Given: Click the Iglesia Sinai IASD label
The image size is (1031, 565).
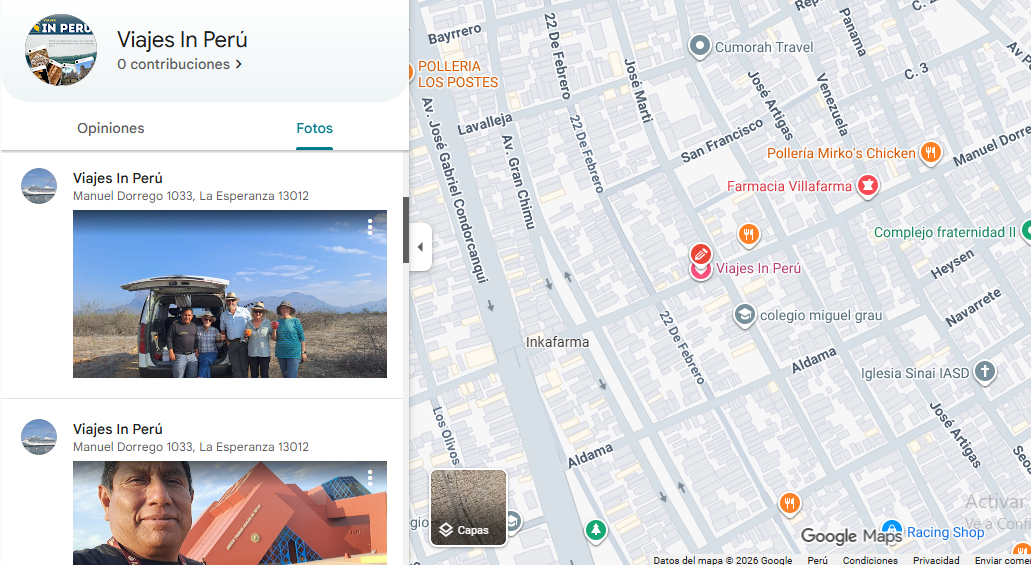Looking at the screenshot, I should [x=915, y=373].
